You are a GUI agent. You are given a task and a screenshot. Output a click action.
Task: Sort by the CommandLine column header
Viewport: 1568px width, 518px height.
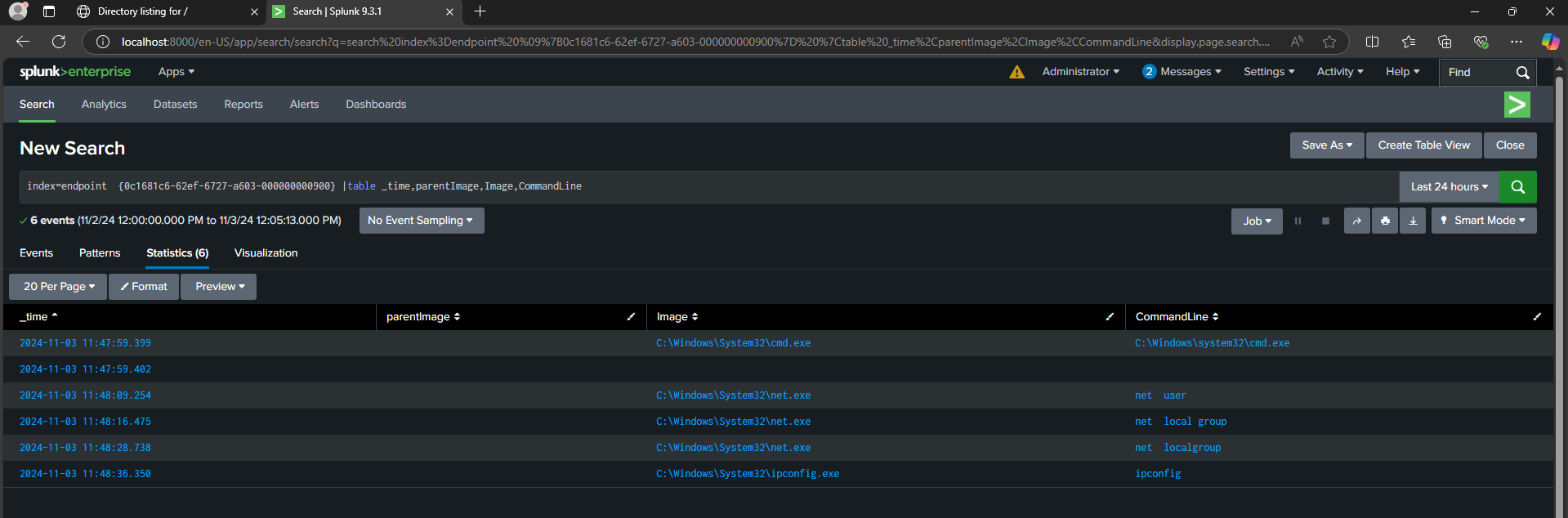click(1177, 317)
